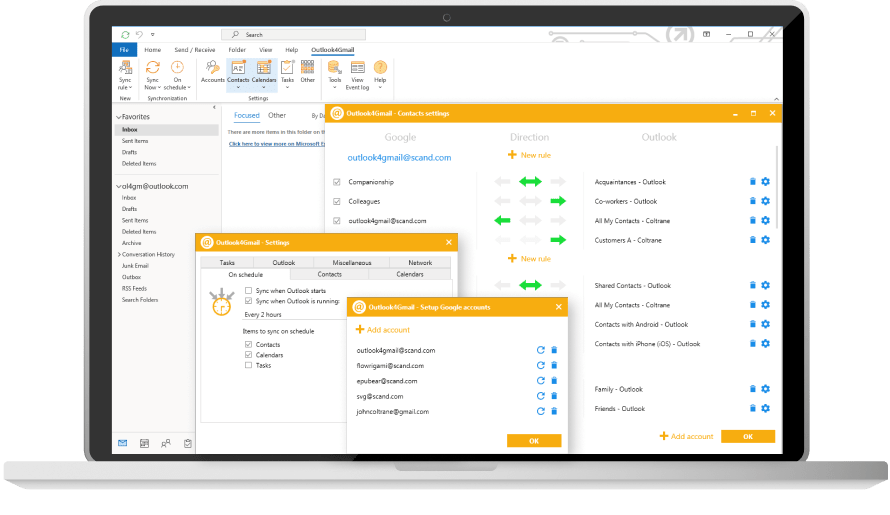Image resolution: width=890 pixels, height=515 pixels.
Task: Click OK in Setup Google accounts dialog
Action: pyautogui.click(x=534, y=441)
